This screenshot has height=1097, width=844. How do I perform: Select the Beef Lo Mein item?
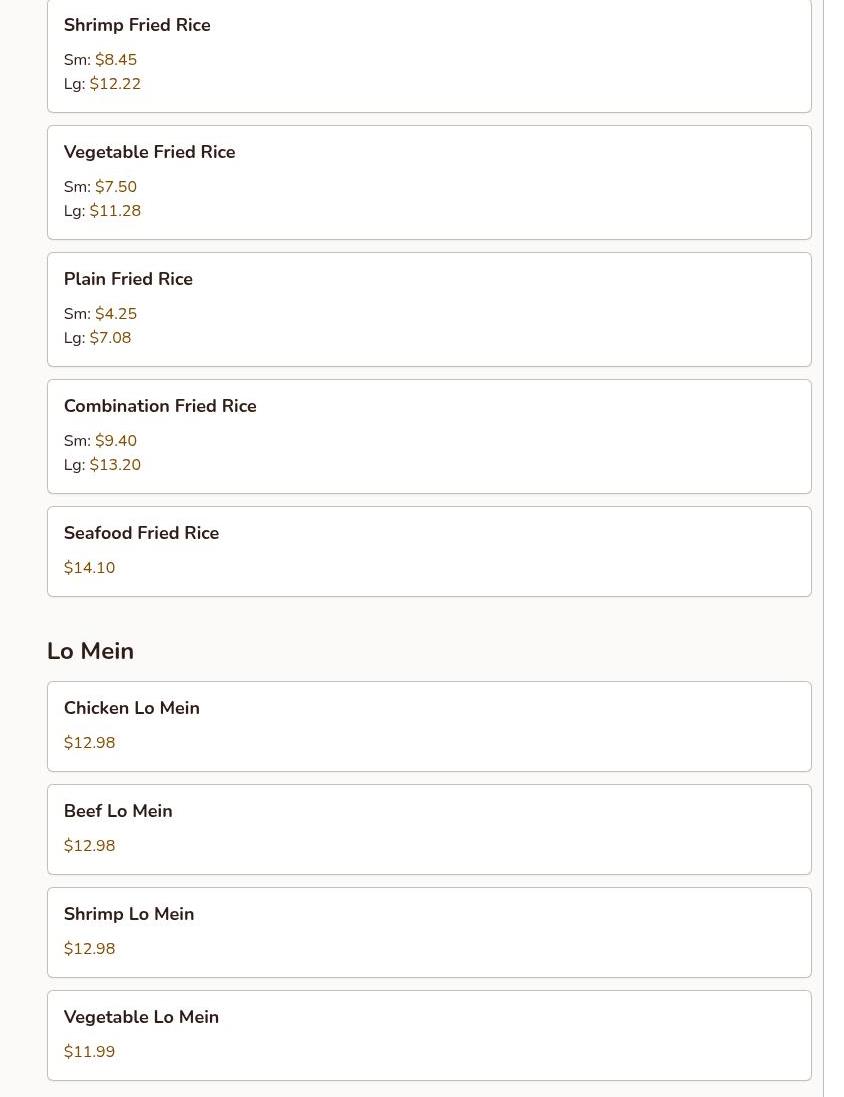[429, 829]
